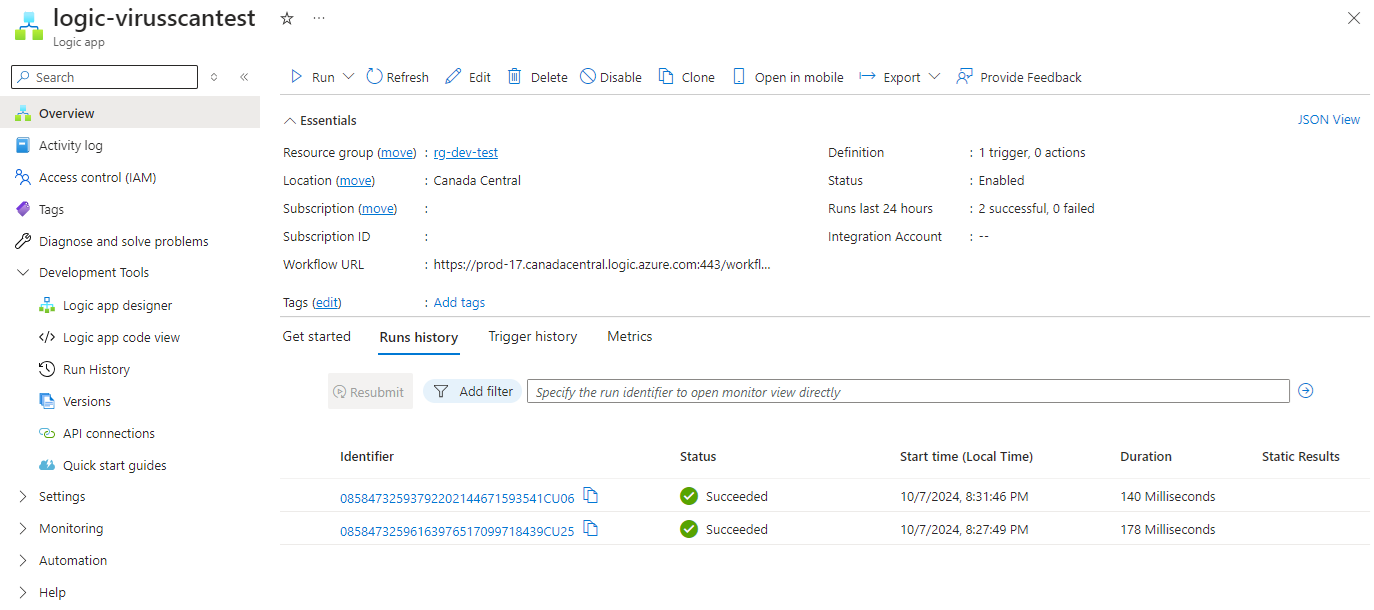Screen dimensions: 1374x610
Task: Click the move link next to Location
Action: point(355,181)
